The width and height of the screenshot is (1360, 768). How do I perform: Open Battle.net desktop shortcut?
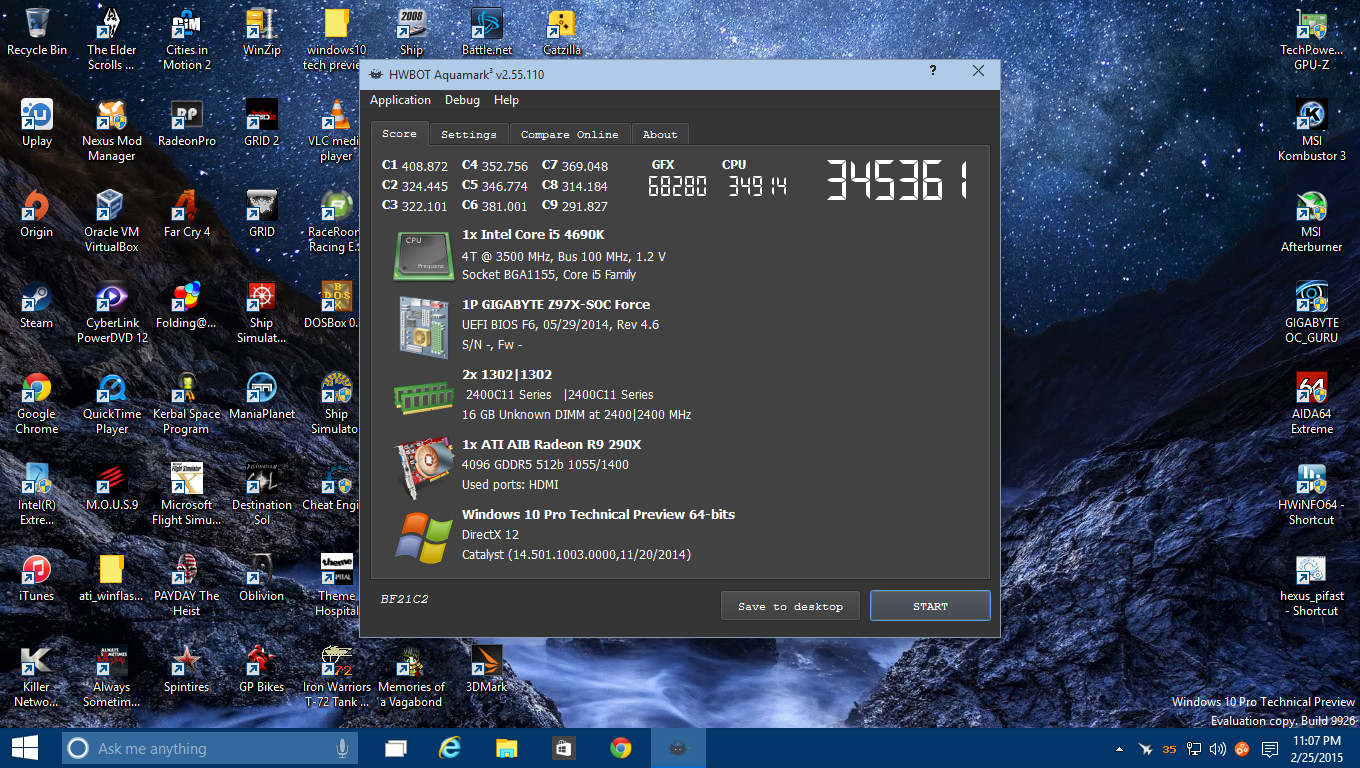pos(486,33)
